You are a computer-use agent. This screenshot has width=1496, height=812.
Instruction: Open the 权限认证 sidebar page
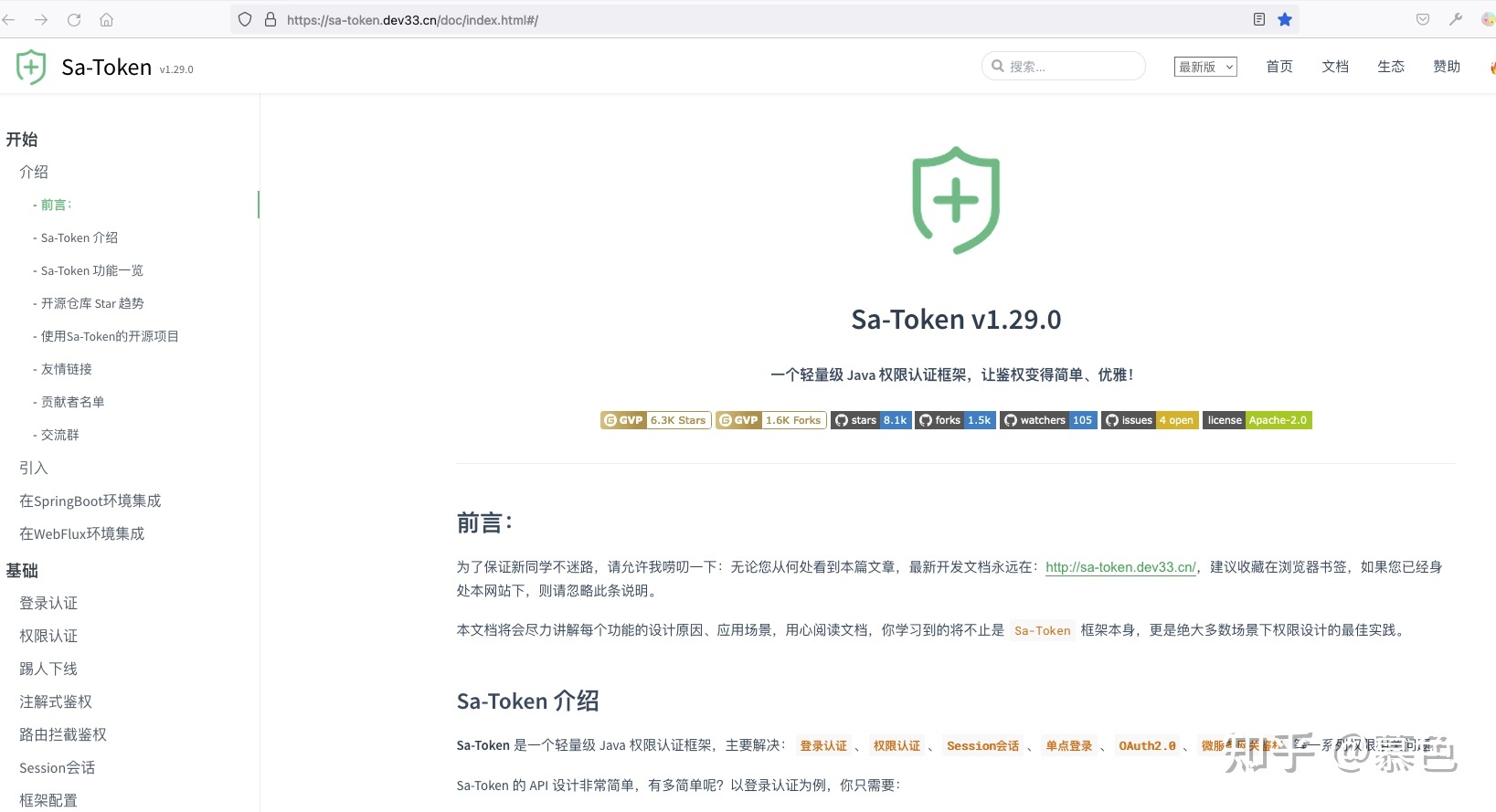click(48, 636)
